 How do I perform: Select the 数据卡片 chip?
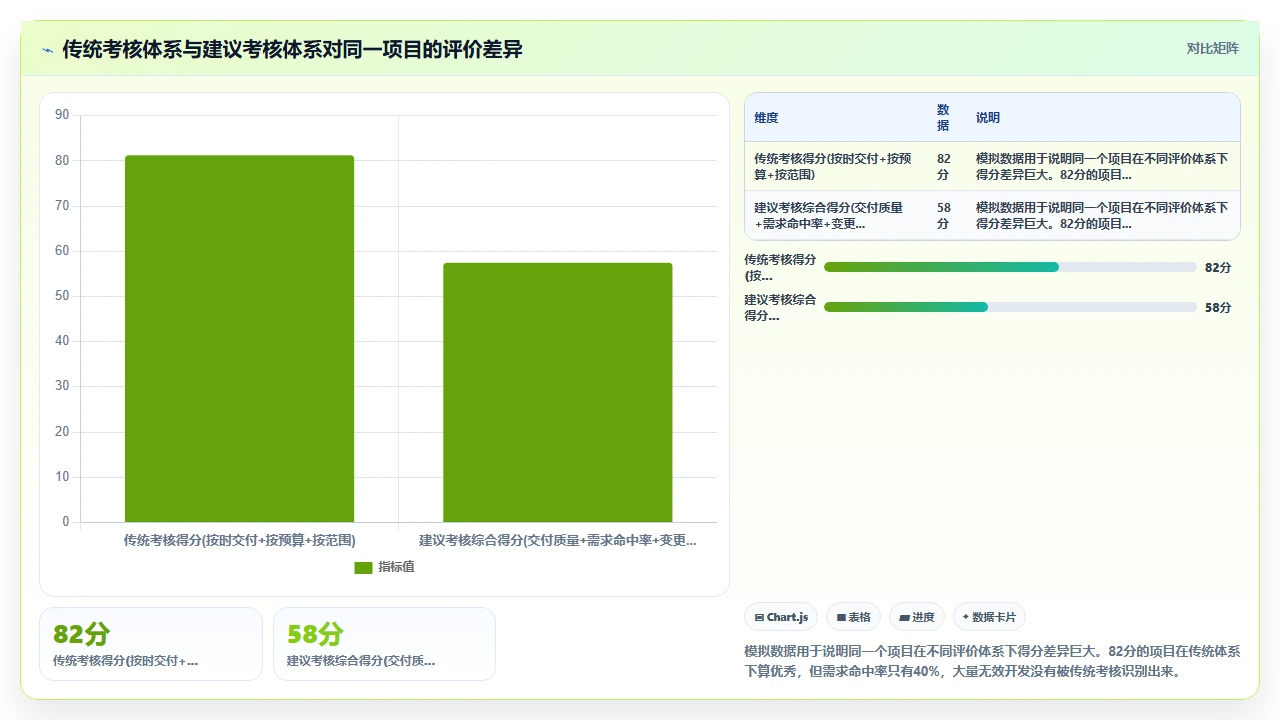(989, 617)
